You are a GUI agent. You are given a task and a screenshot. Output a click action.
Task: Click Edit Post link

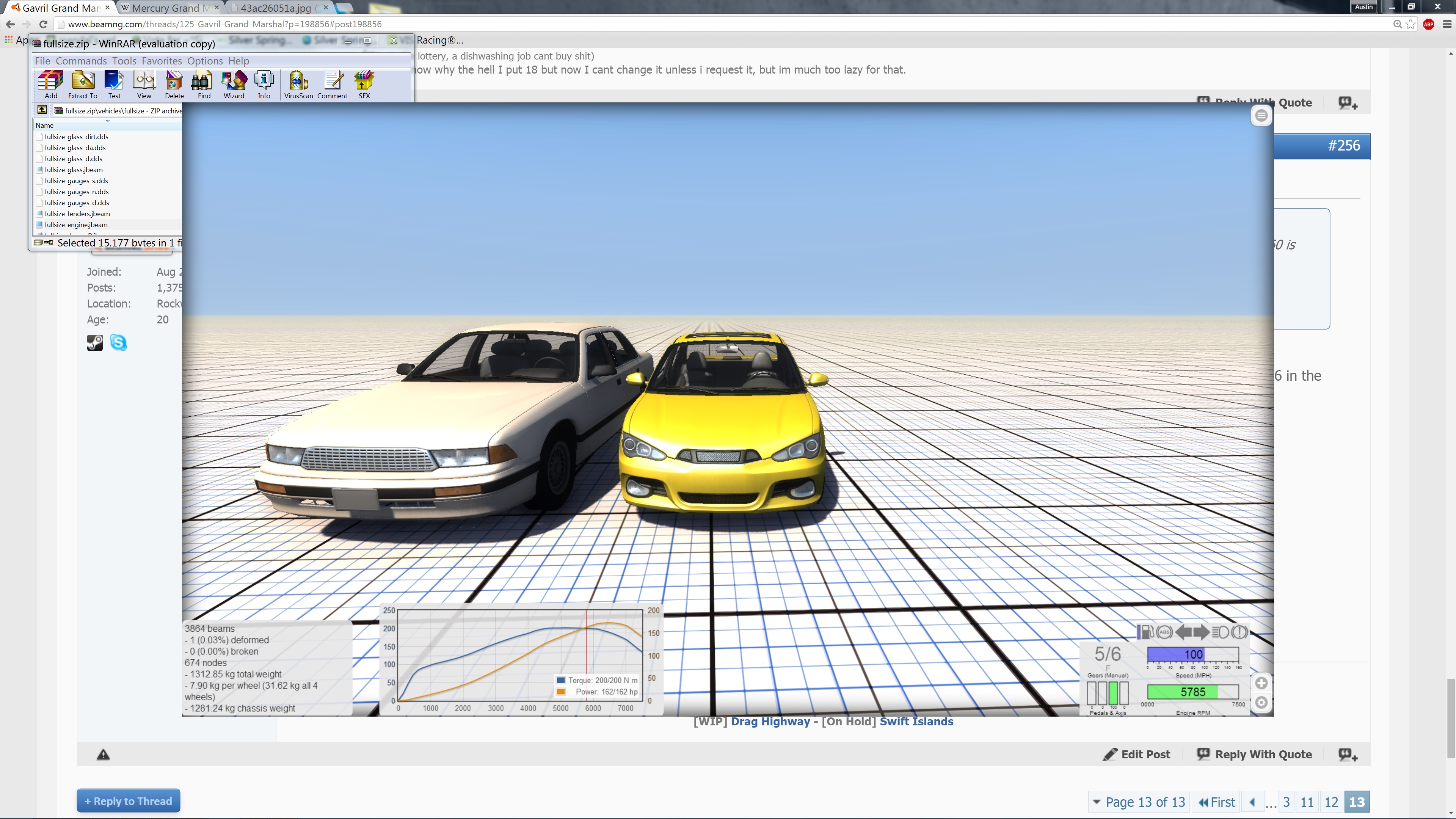click(1137, 755)
